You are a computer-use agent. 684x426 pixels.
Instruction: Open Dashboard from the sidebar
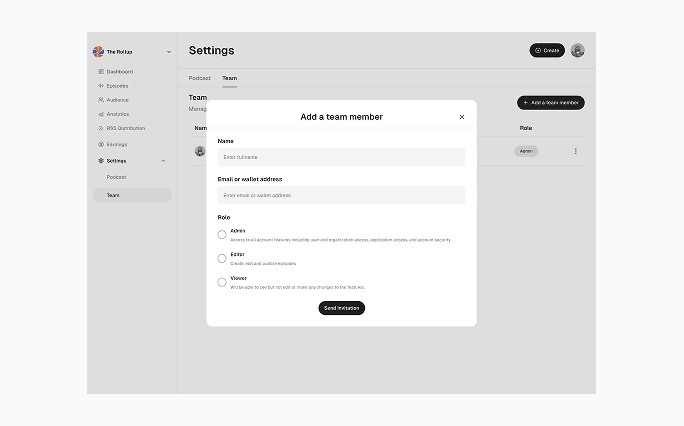pyautogui.click(x=119, y=72)
